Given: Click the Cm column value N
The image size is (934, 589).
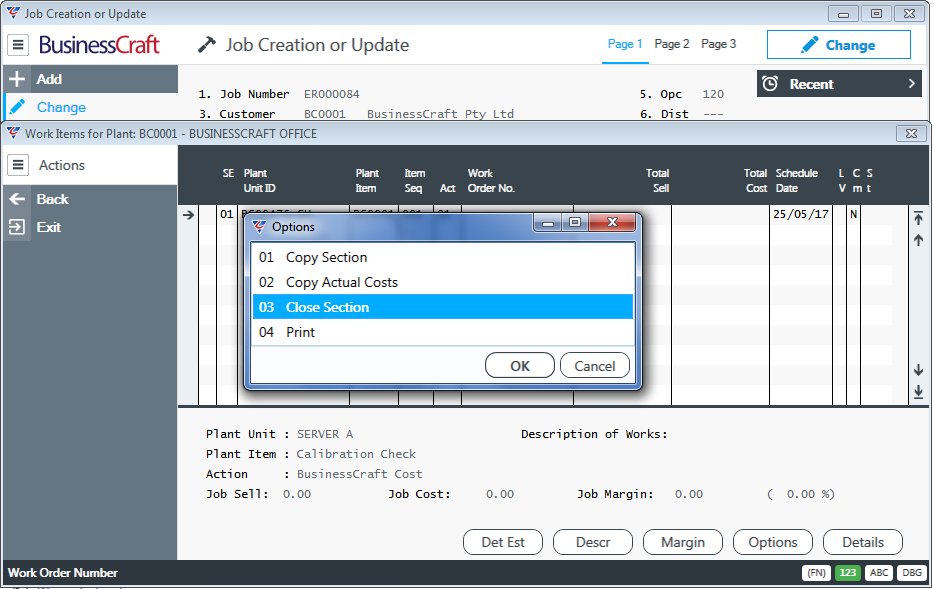Looking at the screenshot, I should click(854, 214).
